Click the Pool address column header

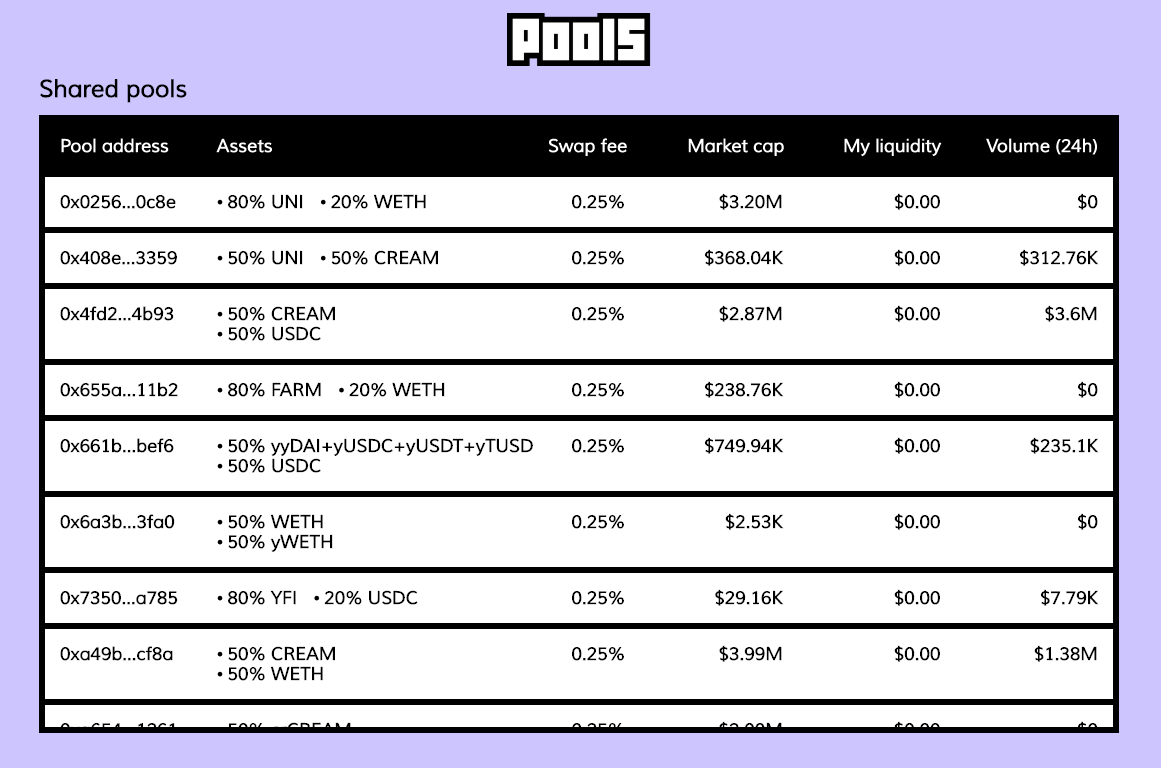(114, 146)
